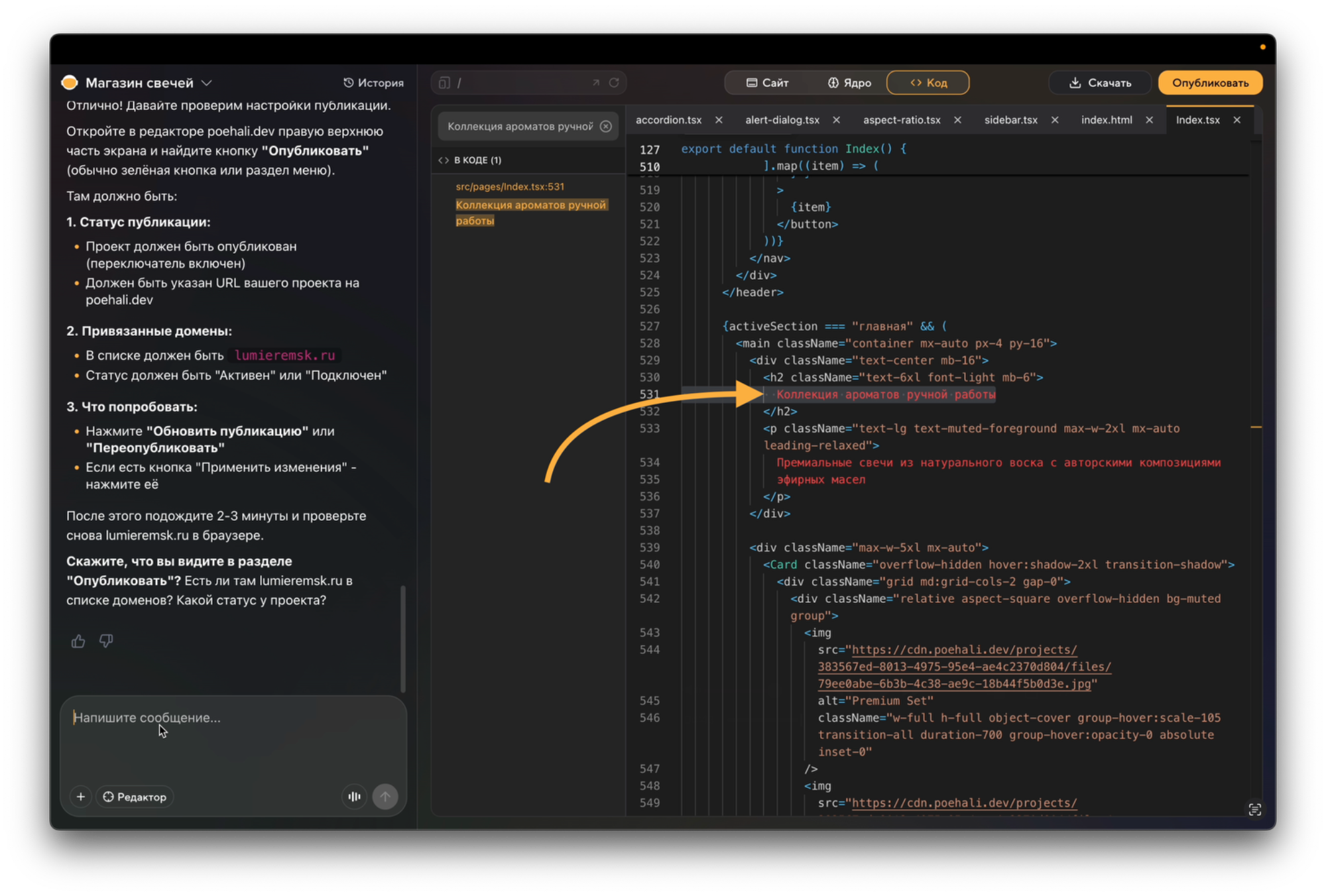Switch to the Сайт view

pyautogui.click(x=767, y=83)
